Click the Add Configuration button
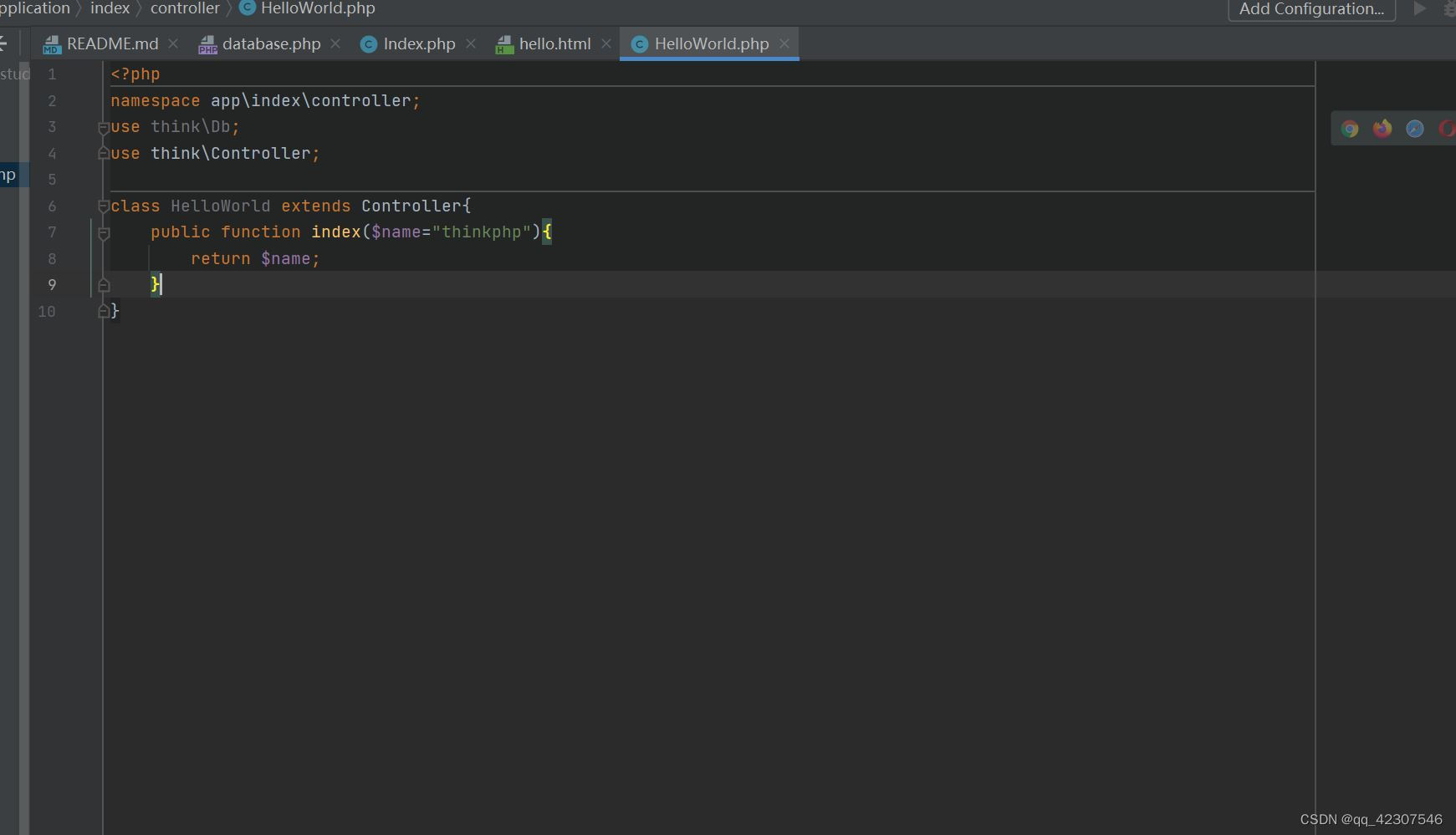 tap(1311, 9)
